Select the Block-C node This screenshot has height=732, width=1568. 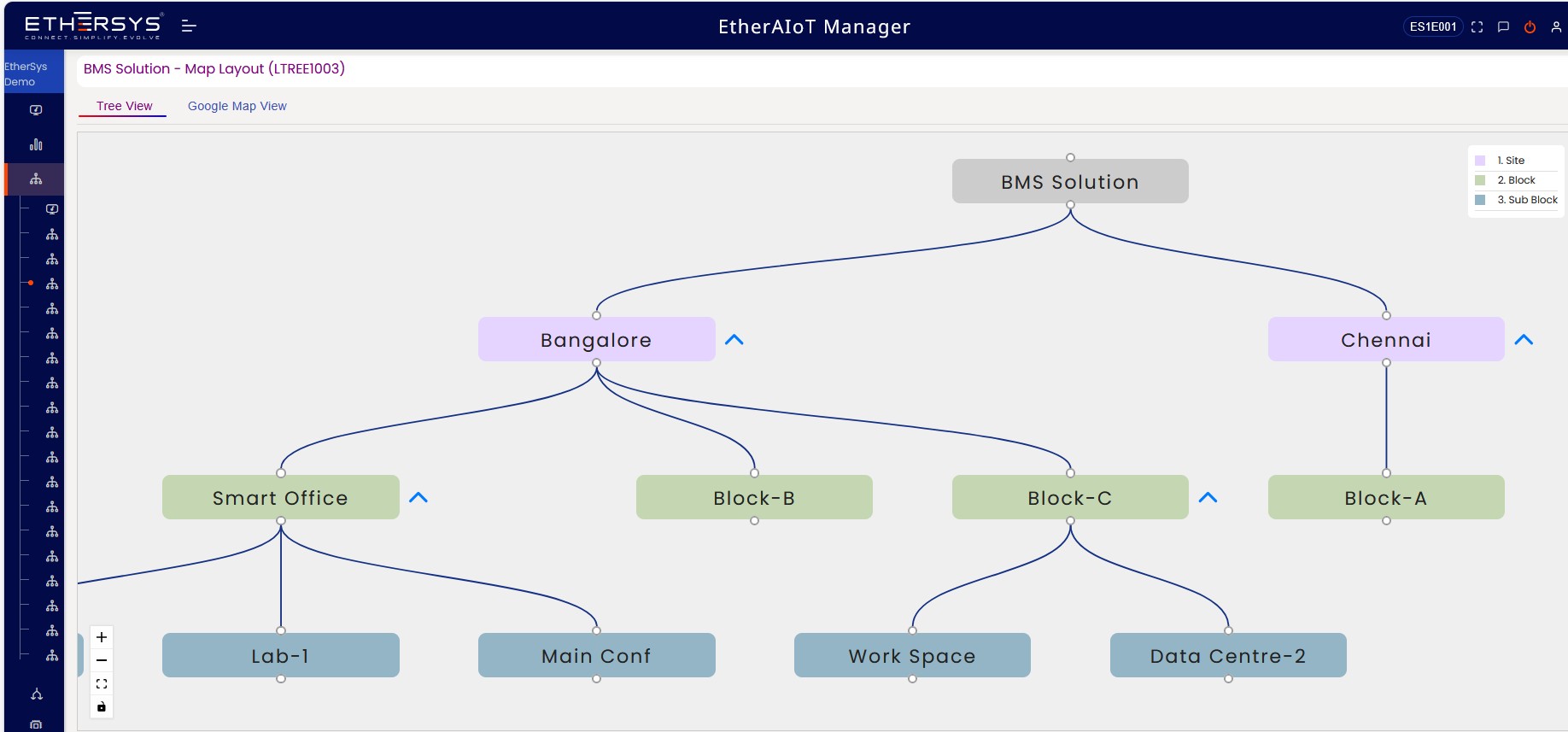pyautogui.click(x=1070, y=497)
